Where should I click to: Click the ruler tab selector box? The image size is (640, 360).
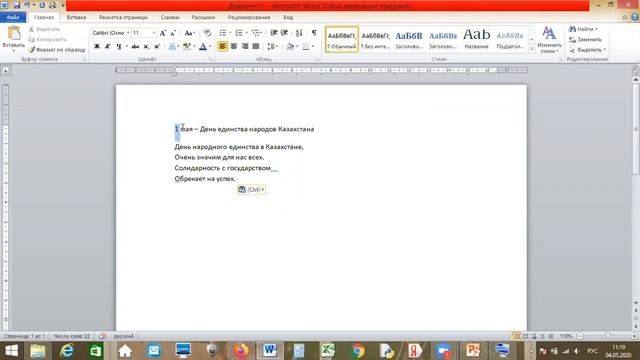[x=6, y=70]
